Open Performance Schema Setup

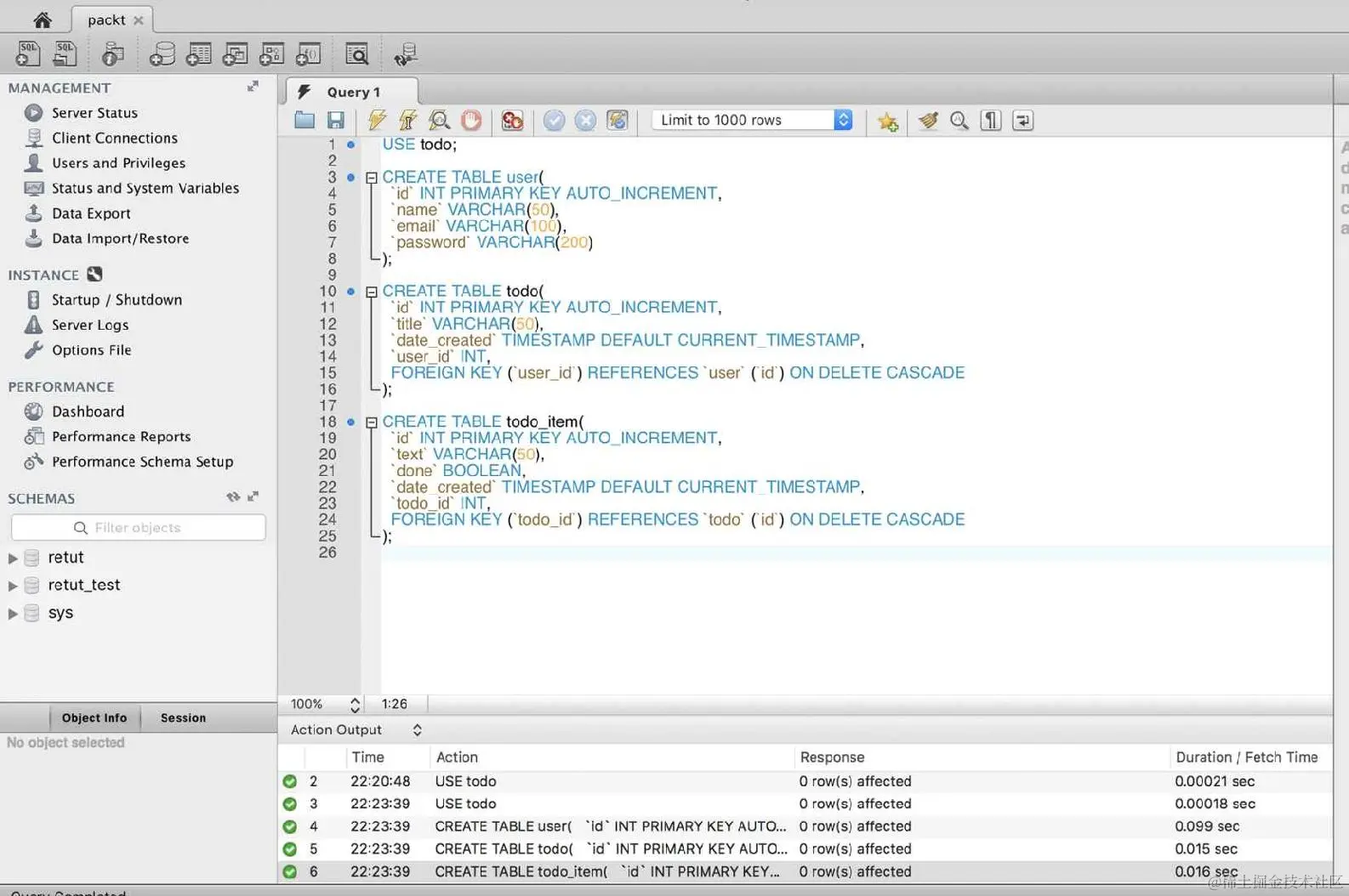pyautogui.click(x=142, y=462)
